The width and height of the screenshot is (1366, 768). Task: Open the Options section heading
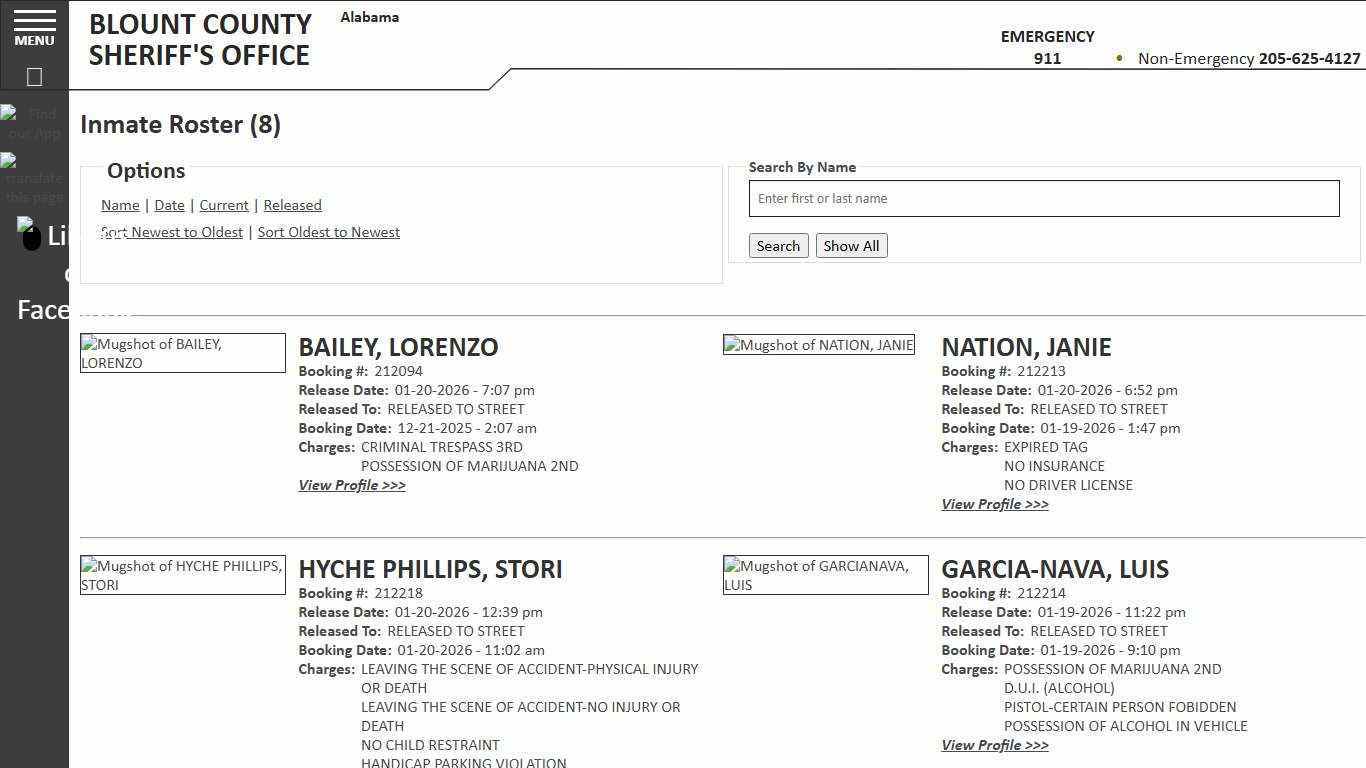pos(146,170)
